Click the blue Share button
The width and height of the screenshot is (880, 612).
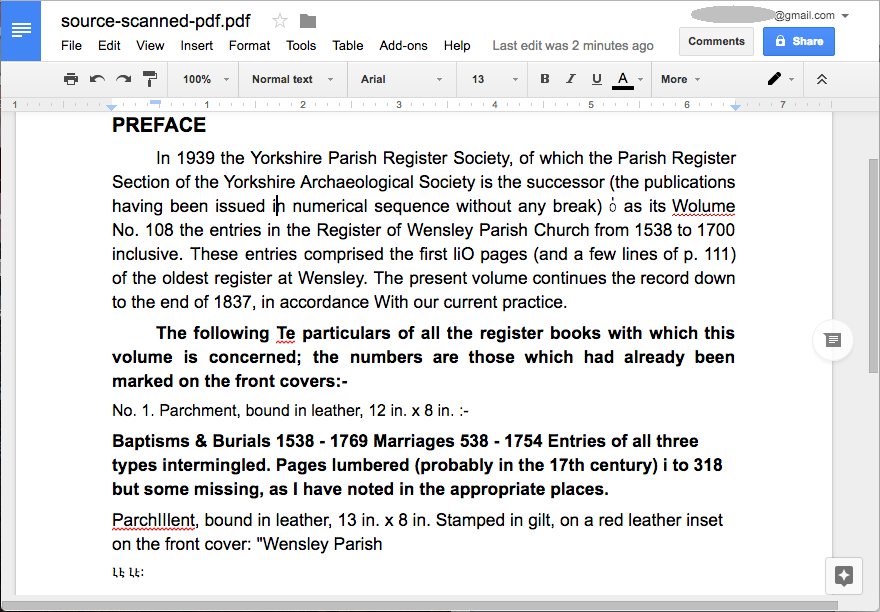(x=798, y=41)
